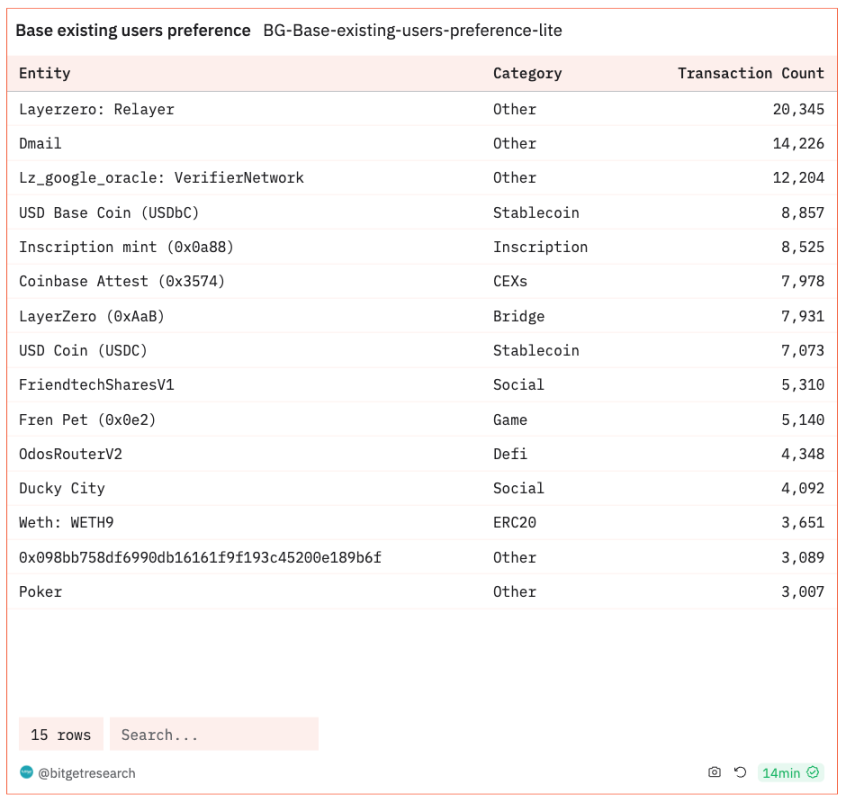Click the refresh query icon
The height and width of the screenshot is (803, 846).
coord(740,772)
